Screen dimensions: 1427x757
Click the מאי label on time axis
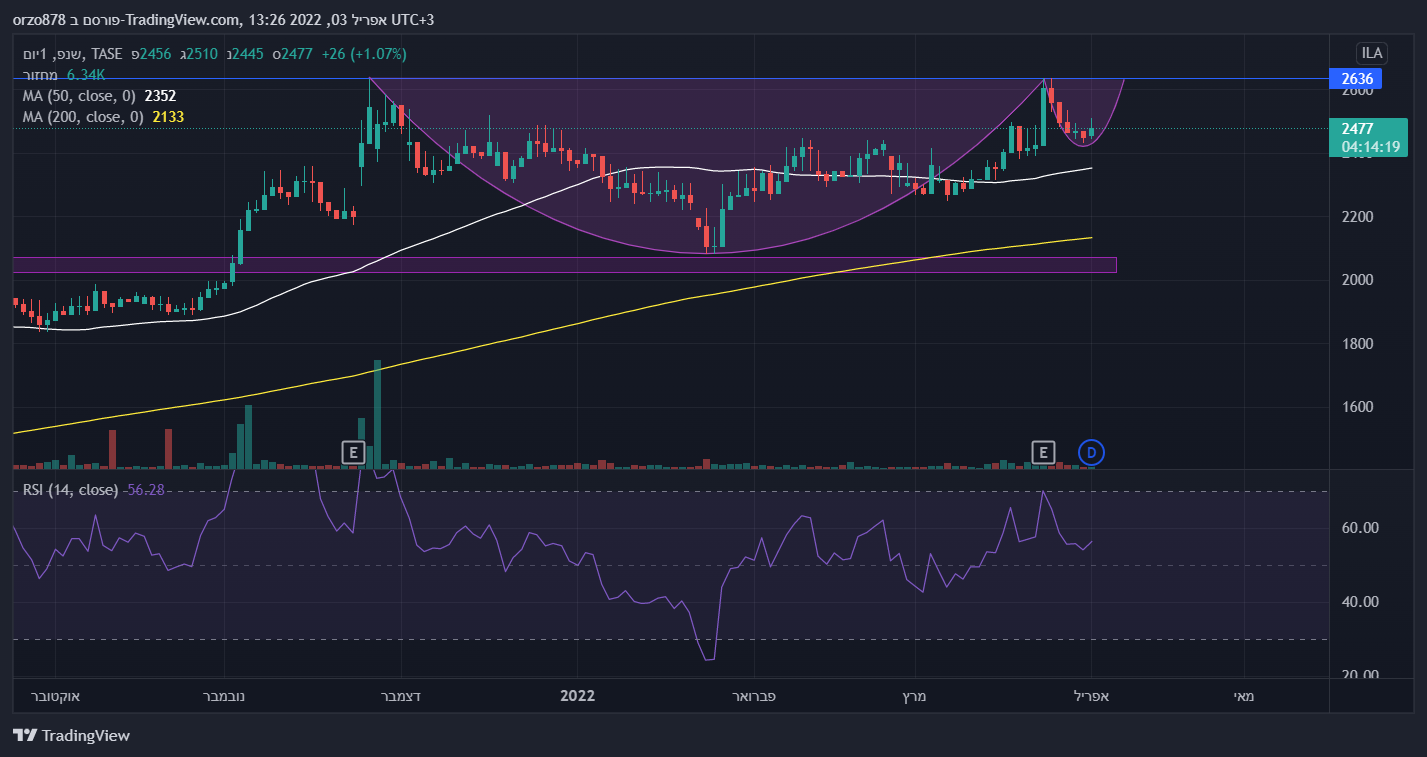(x=1243, y=696)
